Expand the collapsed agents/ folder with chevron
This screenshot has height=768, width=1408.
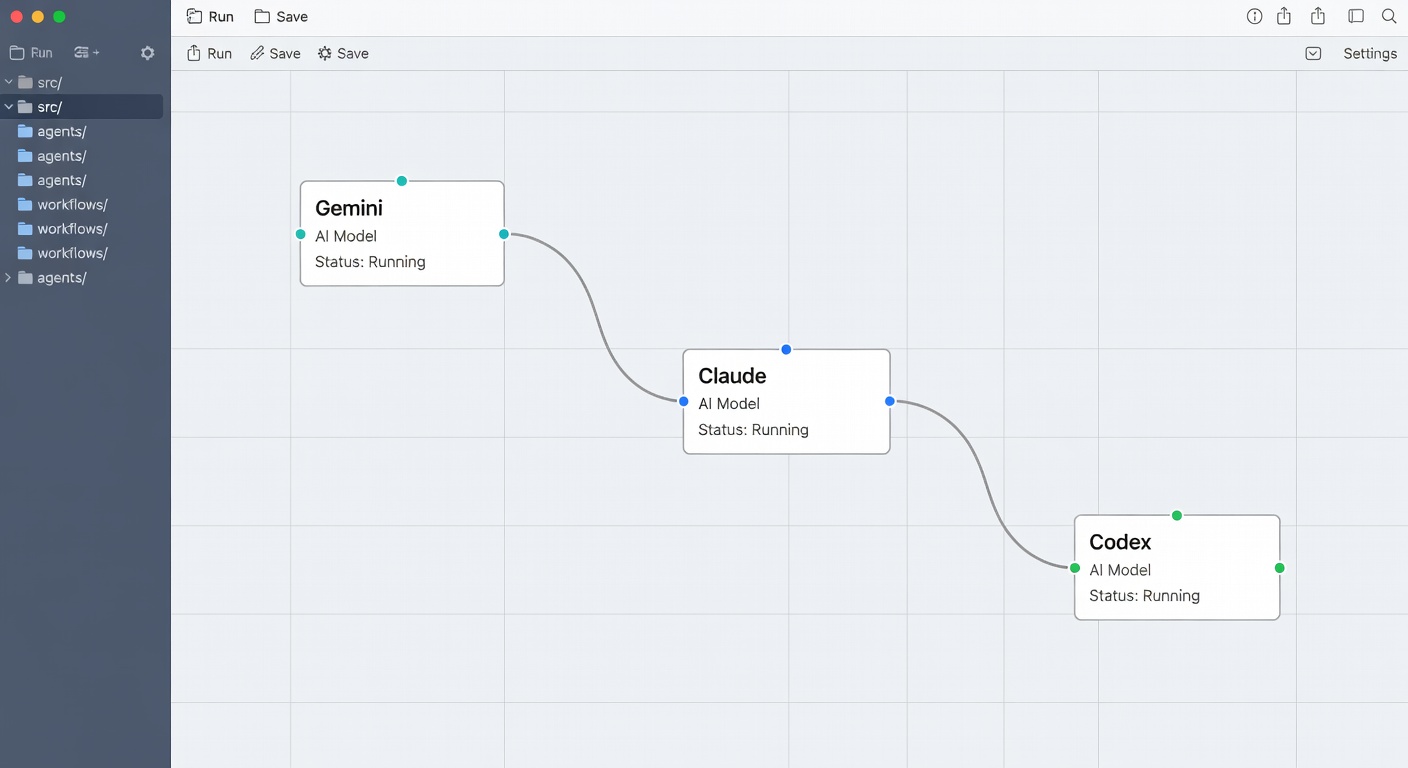coord(9,278)
